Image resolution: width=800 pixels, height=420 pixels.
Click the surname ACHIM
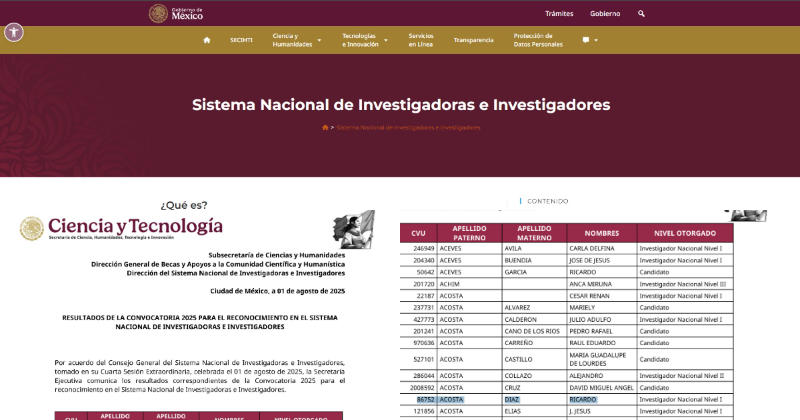click(449, 284)
